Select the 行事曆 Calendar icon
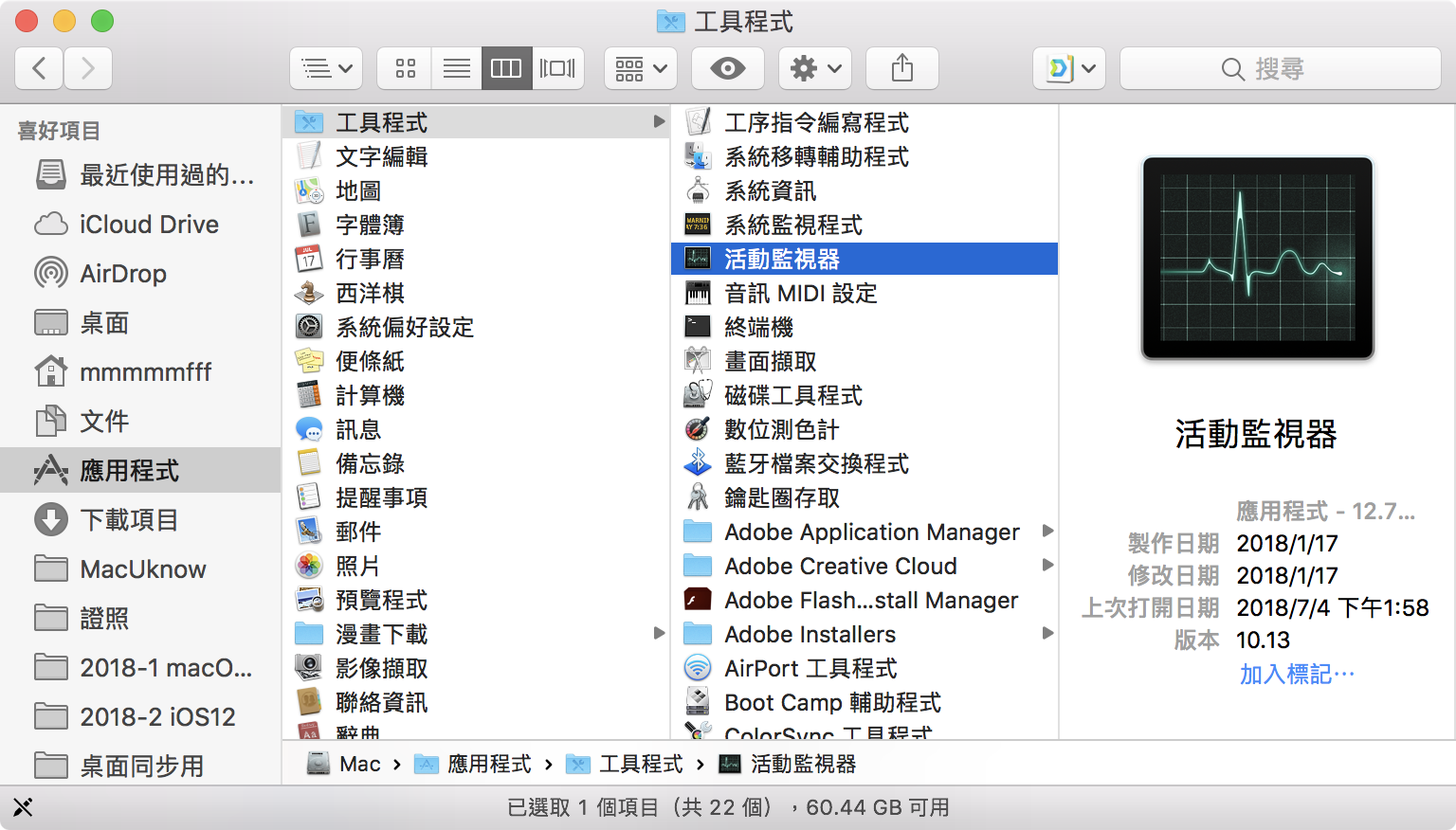 [x=309, y=259]
